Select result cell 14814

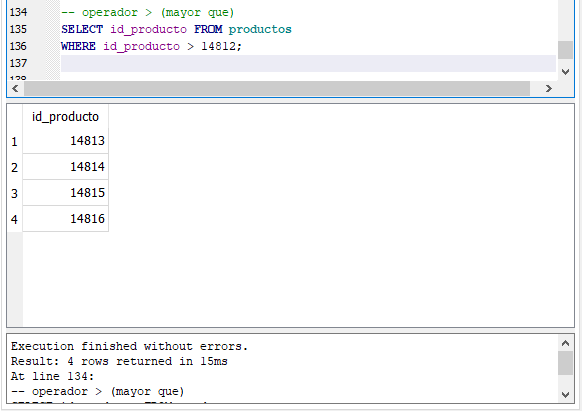pos(65,166)
